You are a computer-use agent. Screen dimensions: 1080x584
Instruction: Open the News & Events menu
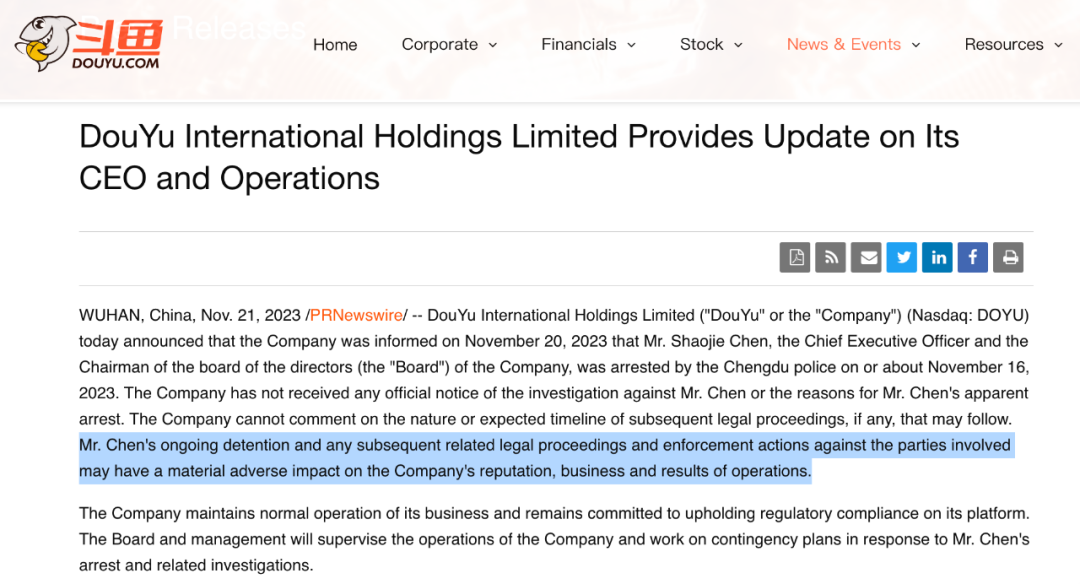point(844,44)
